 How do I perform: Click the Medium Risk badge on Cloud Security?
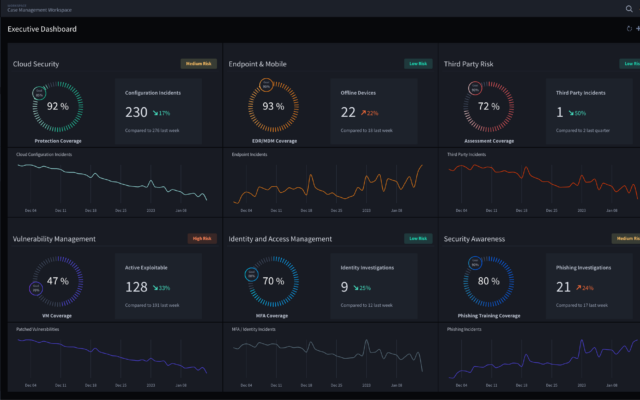pos(199,64)
